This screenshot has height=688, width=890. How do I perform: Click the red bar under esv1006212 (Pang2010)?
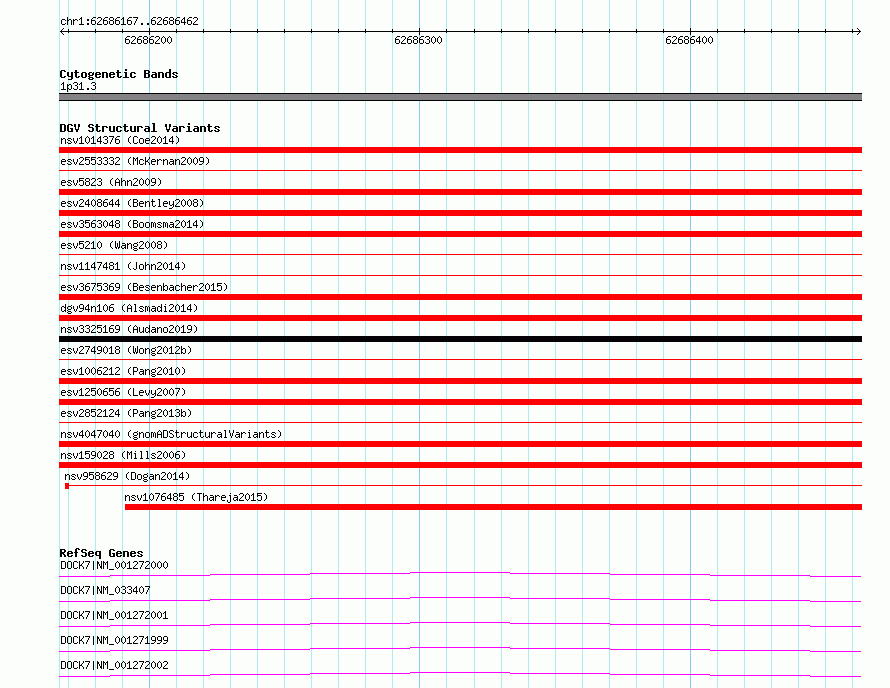coord(460,381)
